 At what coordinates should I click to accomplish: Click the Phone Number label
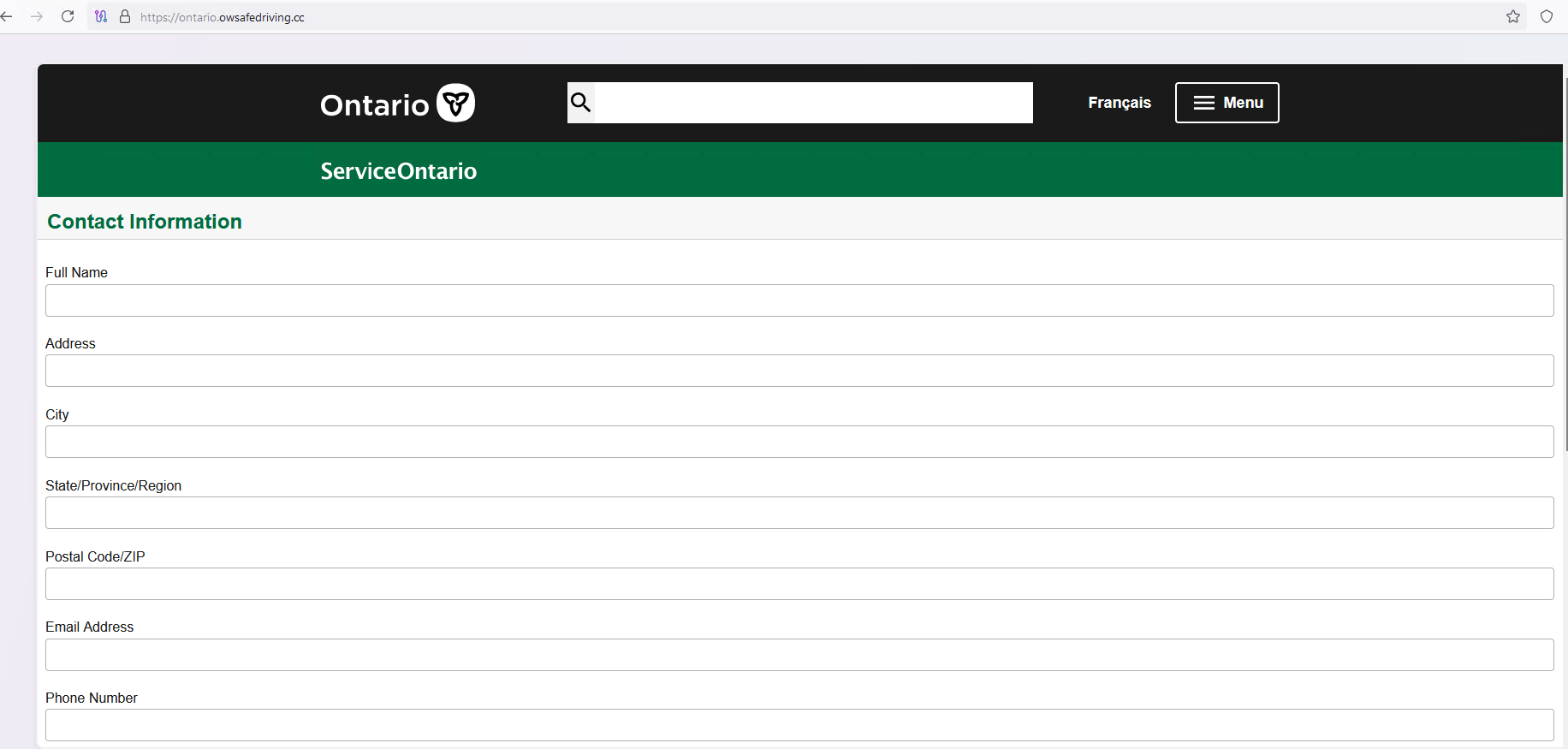tap(91, 698)
